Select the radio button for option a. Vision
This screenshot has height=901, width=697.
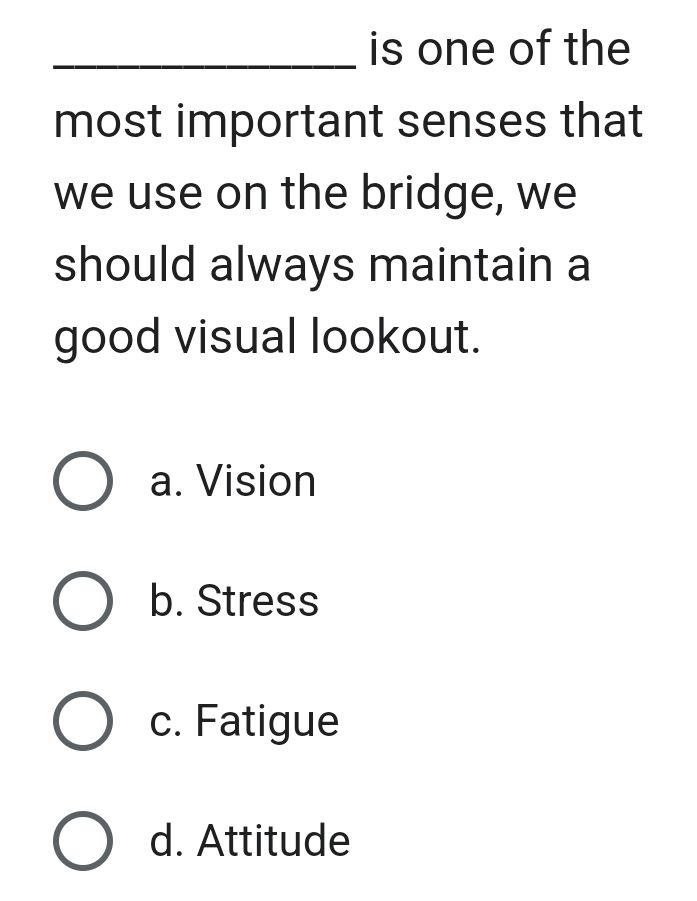click(x=83, y=480)
